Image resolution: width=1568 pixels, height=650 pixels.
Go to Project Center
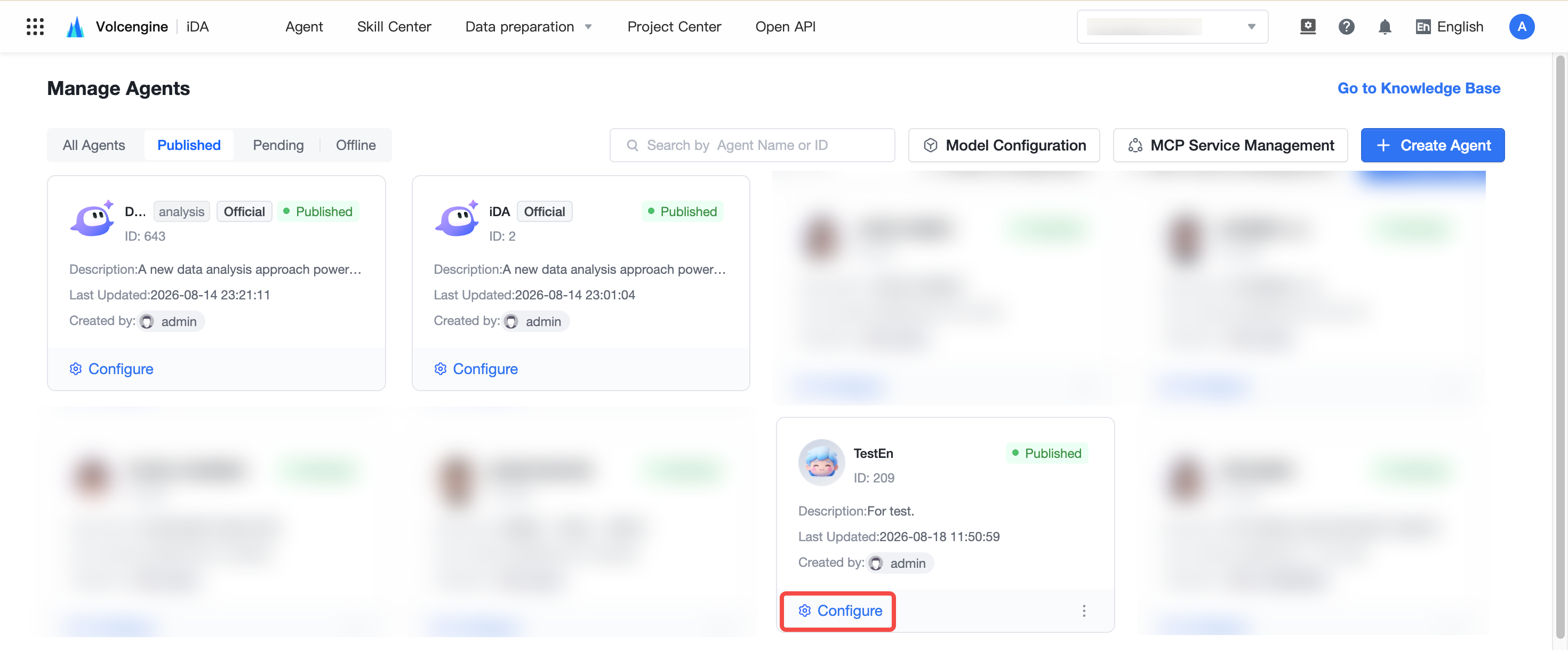pos(674,27)
